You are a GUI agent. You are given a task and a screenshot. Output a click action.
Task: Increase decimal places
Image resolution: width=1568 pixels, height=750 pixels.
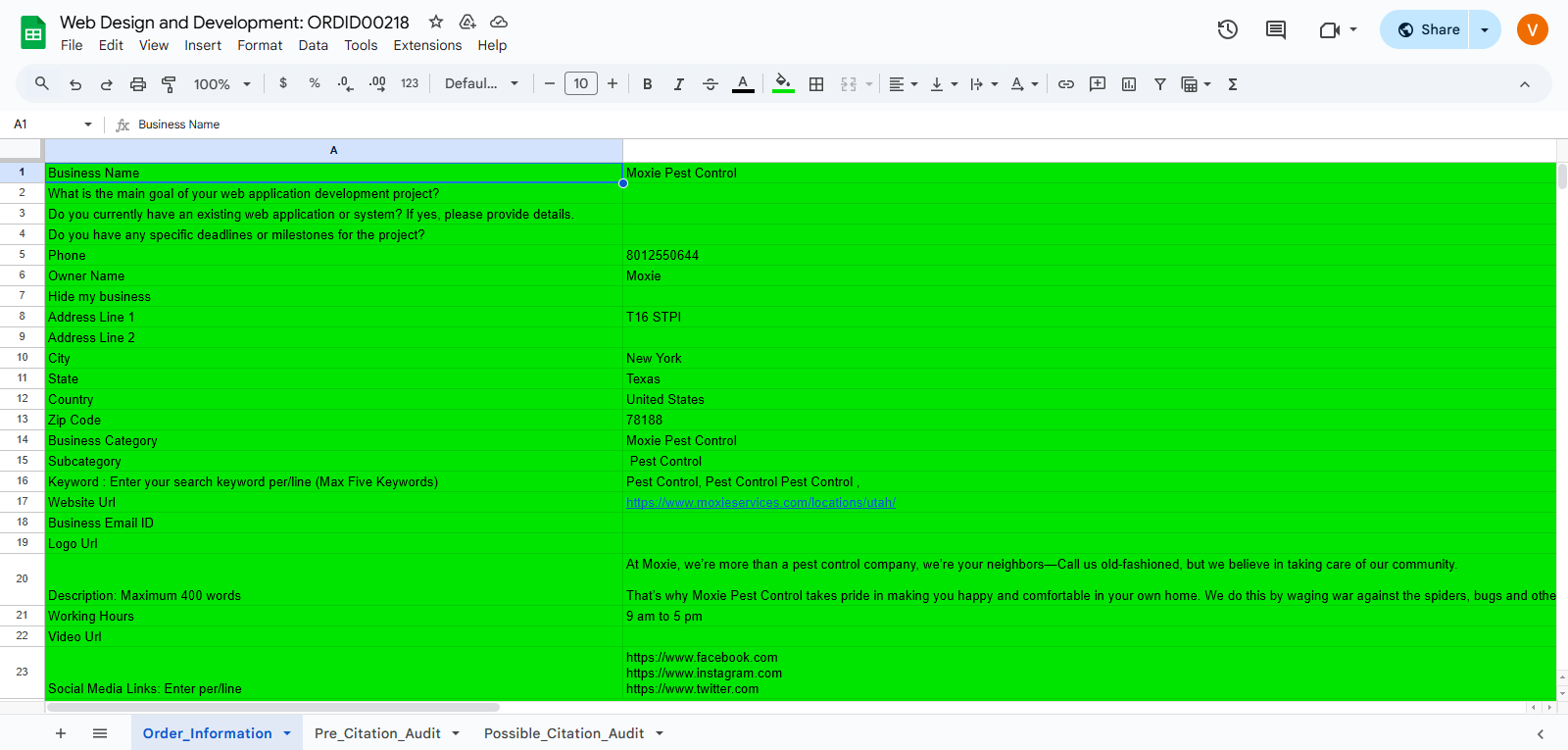377,83
